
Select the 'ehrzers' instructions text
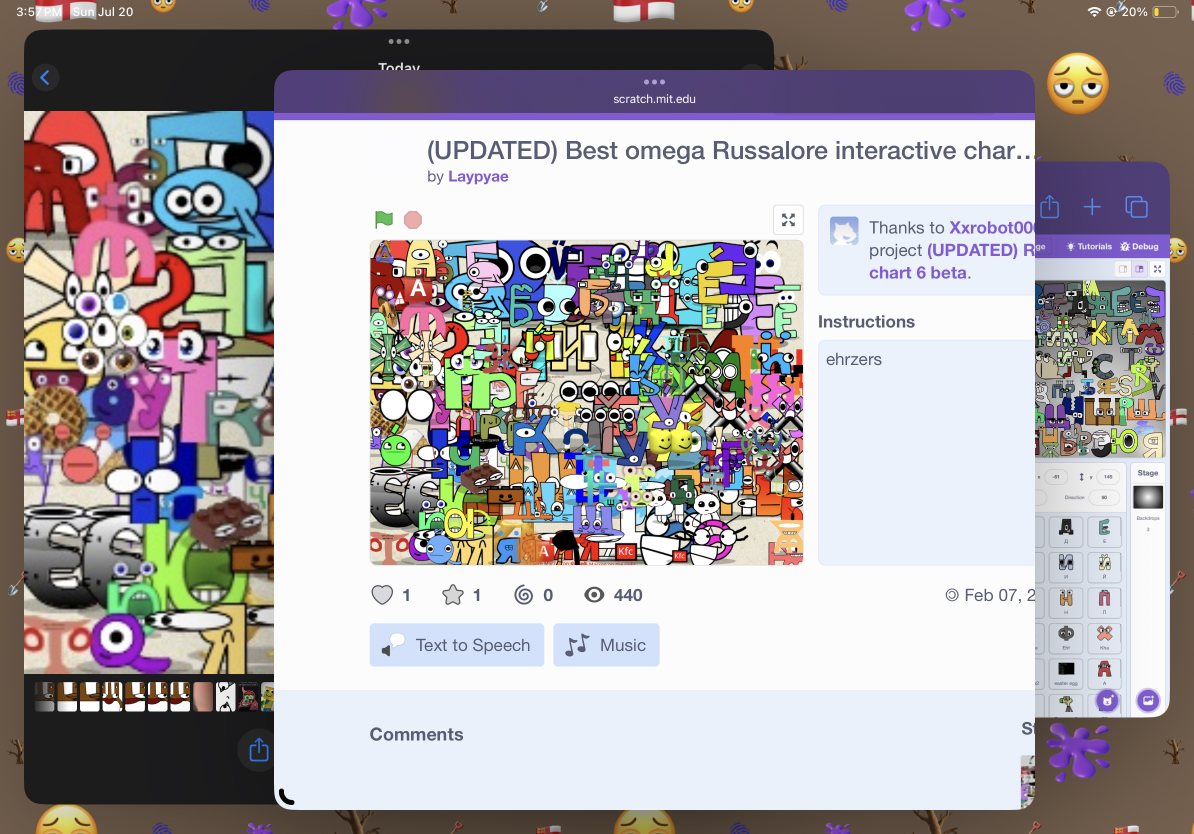coord(854,359)
